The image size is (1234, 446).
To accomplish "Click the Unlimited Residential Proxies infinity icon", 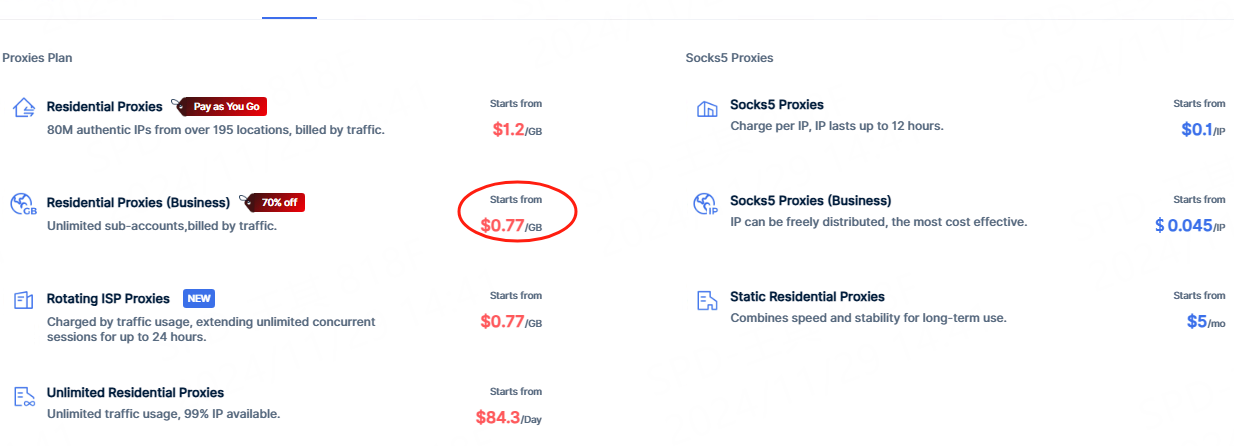I will pos(23,396).
